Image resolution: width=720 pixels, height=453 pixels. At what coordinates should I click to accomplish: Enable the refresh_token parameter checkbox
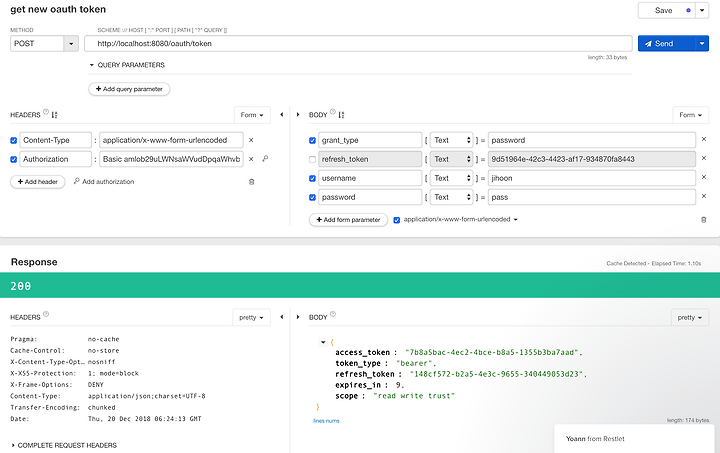[312, 159]
